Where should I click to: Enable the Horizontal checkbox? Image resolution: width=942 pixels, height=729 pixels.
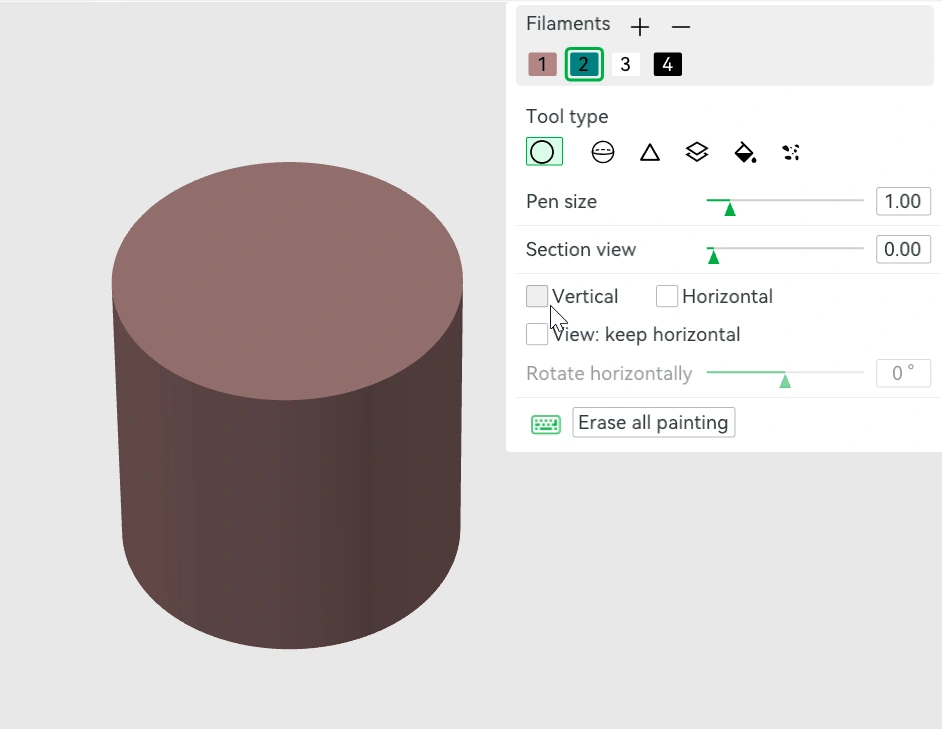coord(667,296)
